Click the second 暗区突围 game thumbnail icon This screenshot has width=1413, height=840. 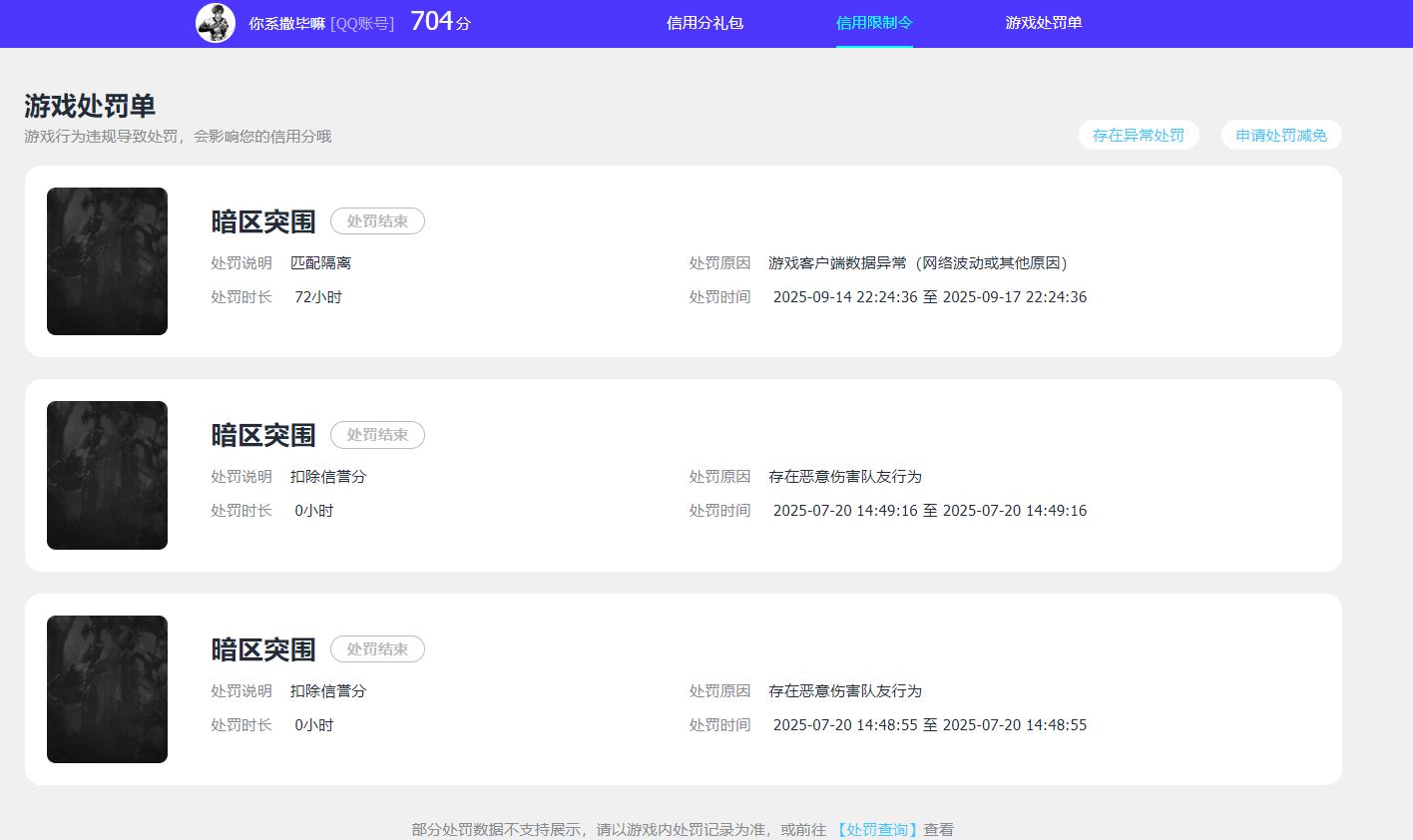click(x=107, y=475)
